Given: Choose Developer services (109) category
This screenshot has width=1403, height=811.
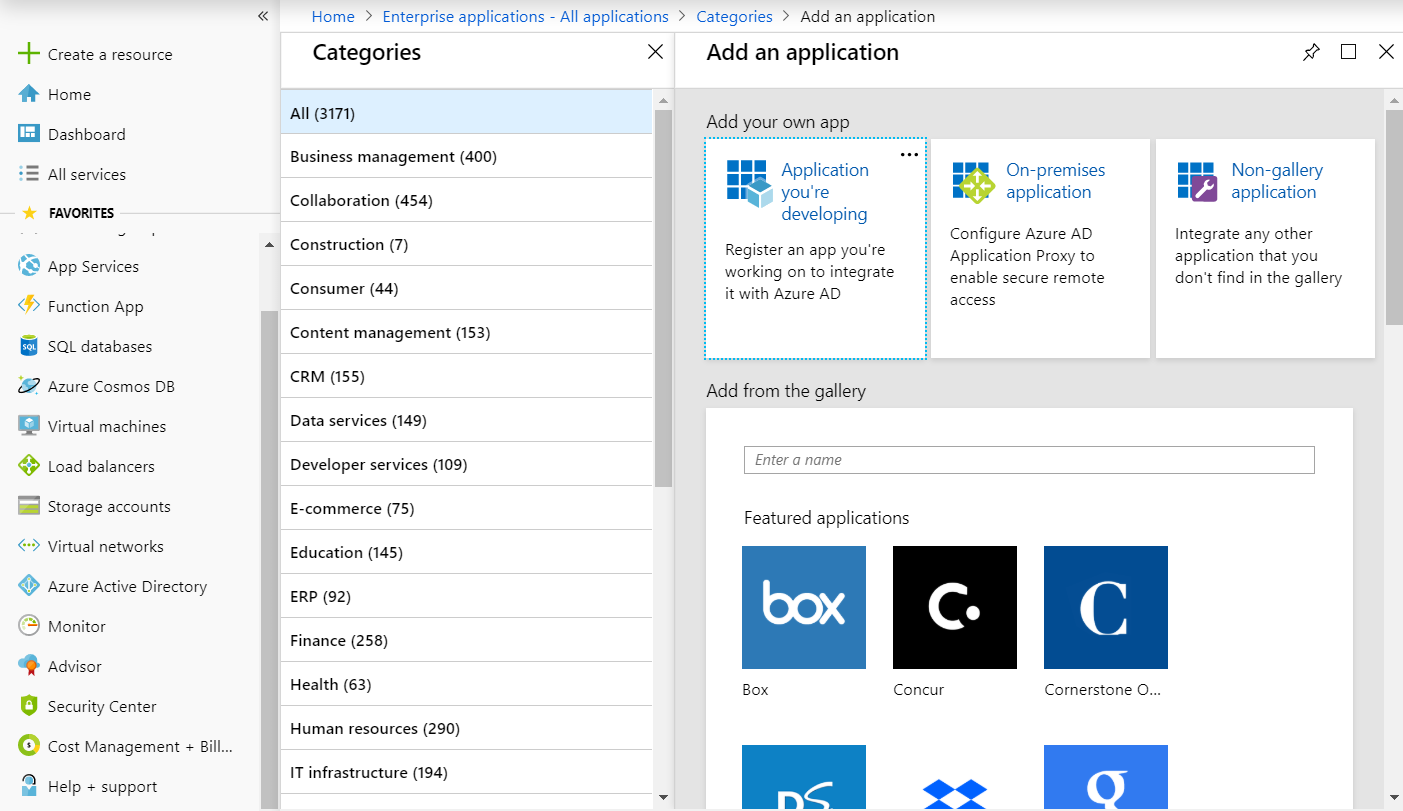Looking at the screenshot, I should pyautogui.click(x=466, y=464).
